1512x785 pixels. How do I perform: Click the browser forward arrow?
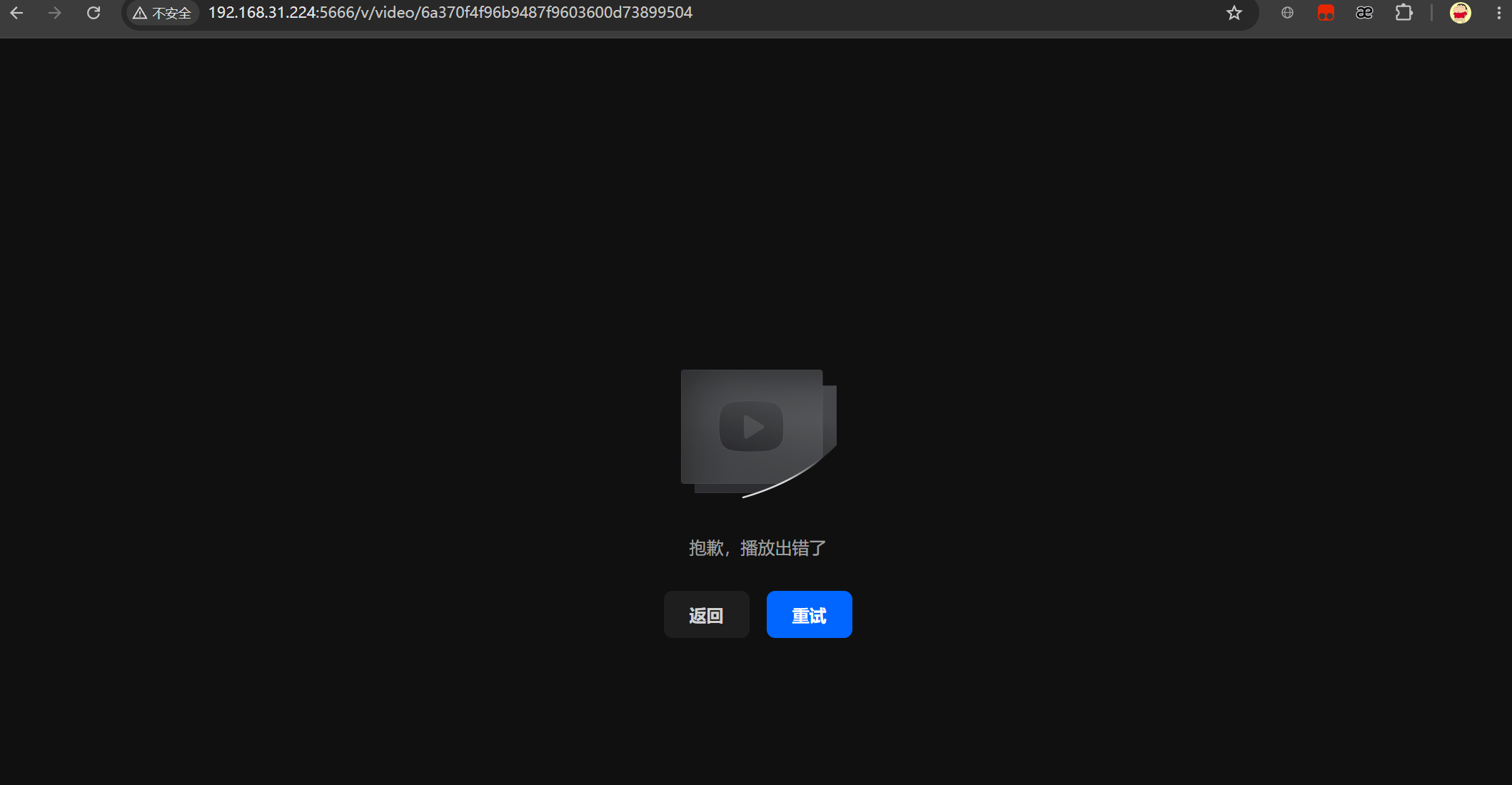[55, 13]
